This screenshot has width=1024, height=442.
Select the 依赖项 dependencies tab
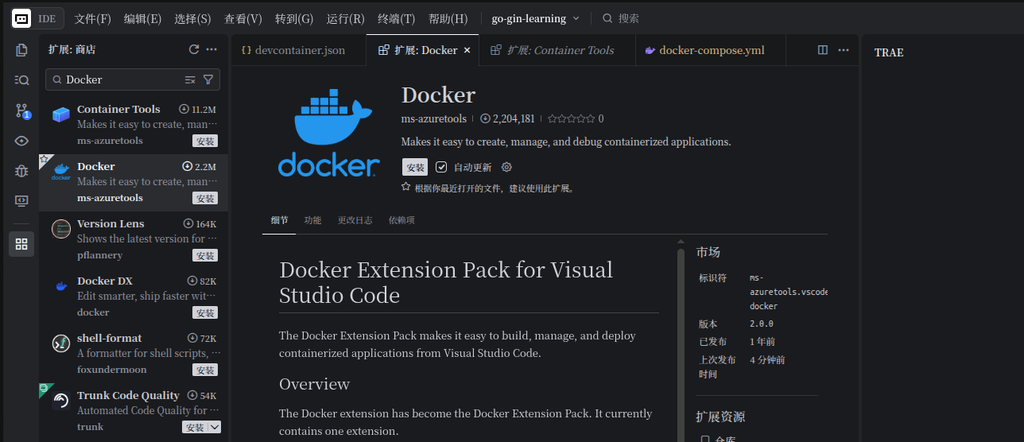coord(402,220)
